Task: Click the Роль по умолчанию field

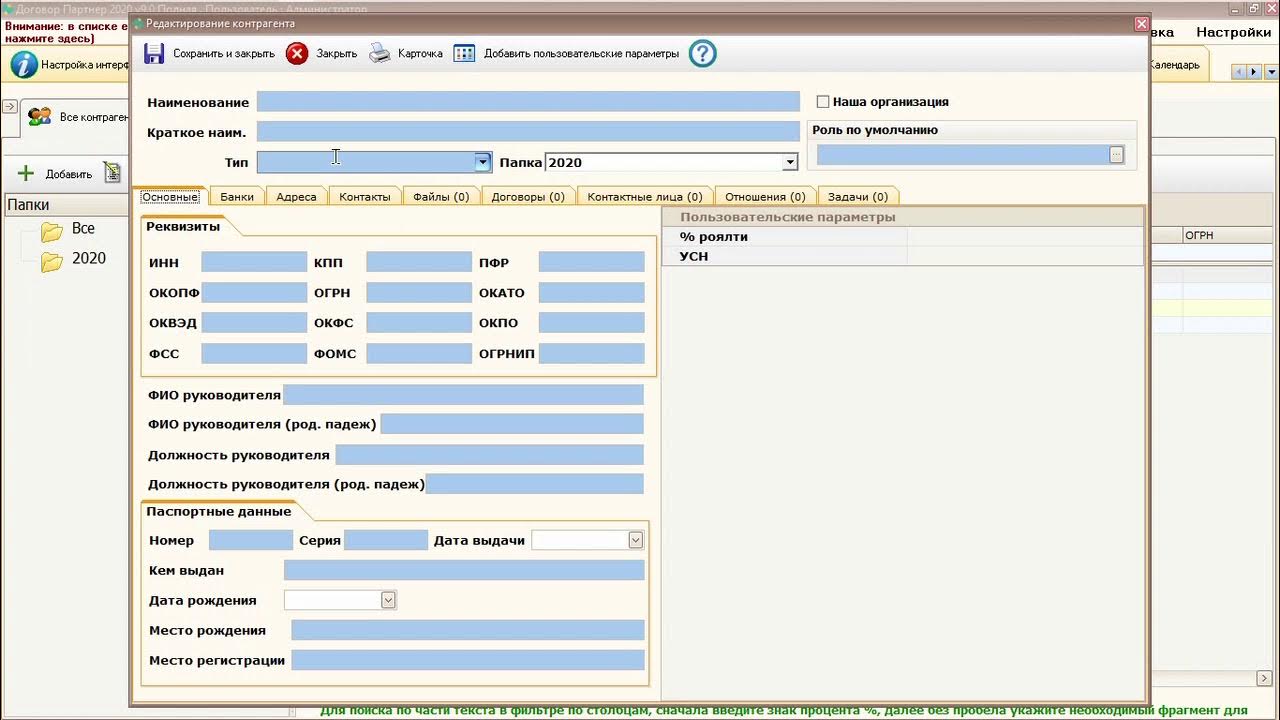Action: click(963, 155)
